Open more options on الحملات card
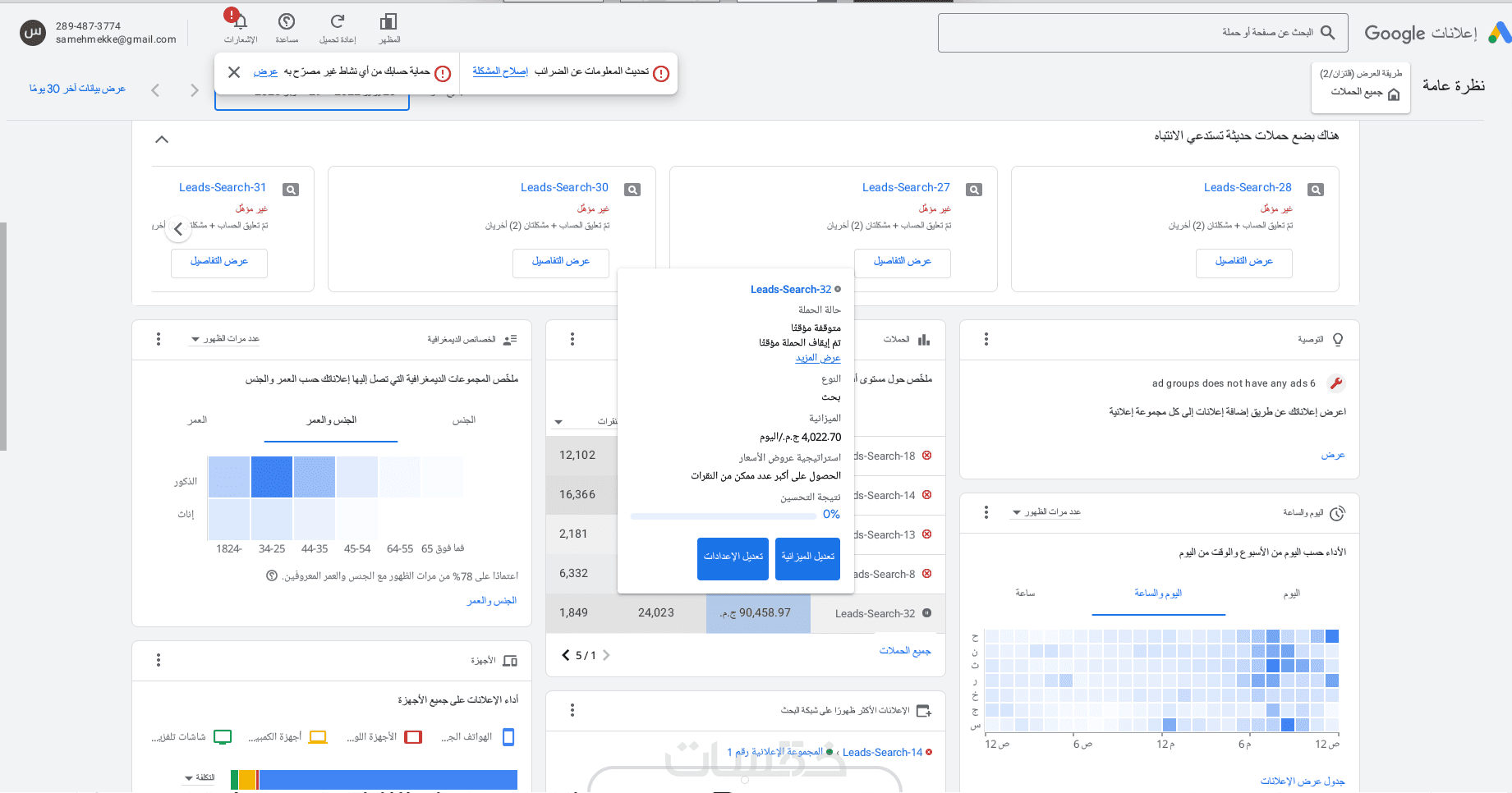Image resolution: width=1512 pixels, height=793 pixels. (x=572, y=339)
